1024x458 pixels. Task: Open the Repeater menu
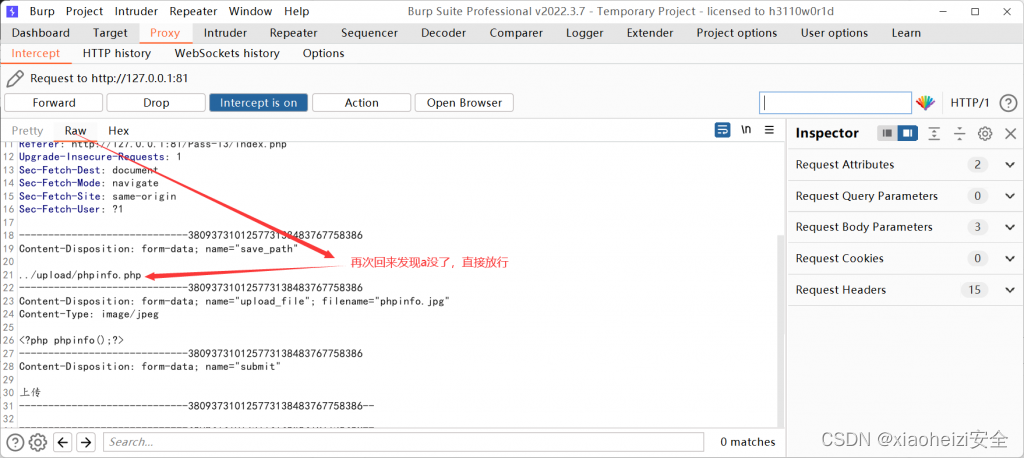[x=194, y=11]
